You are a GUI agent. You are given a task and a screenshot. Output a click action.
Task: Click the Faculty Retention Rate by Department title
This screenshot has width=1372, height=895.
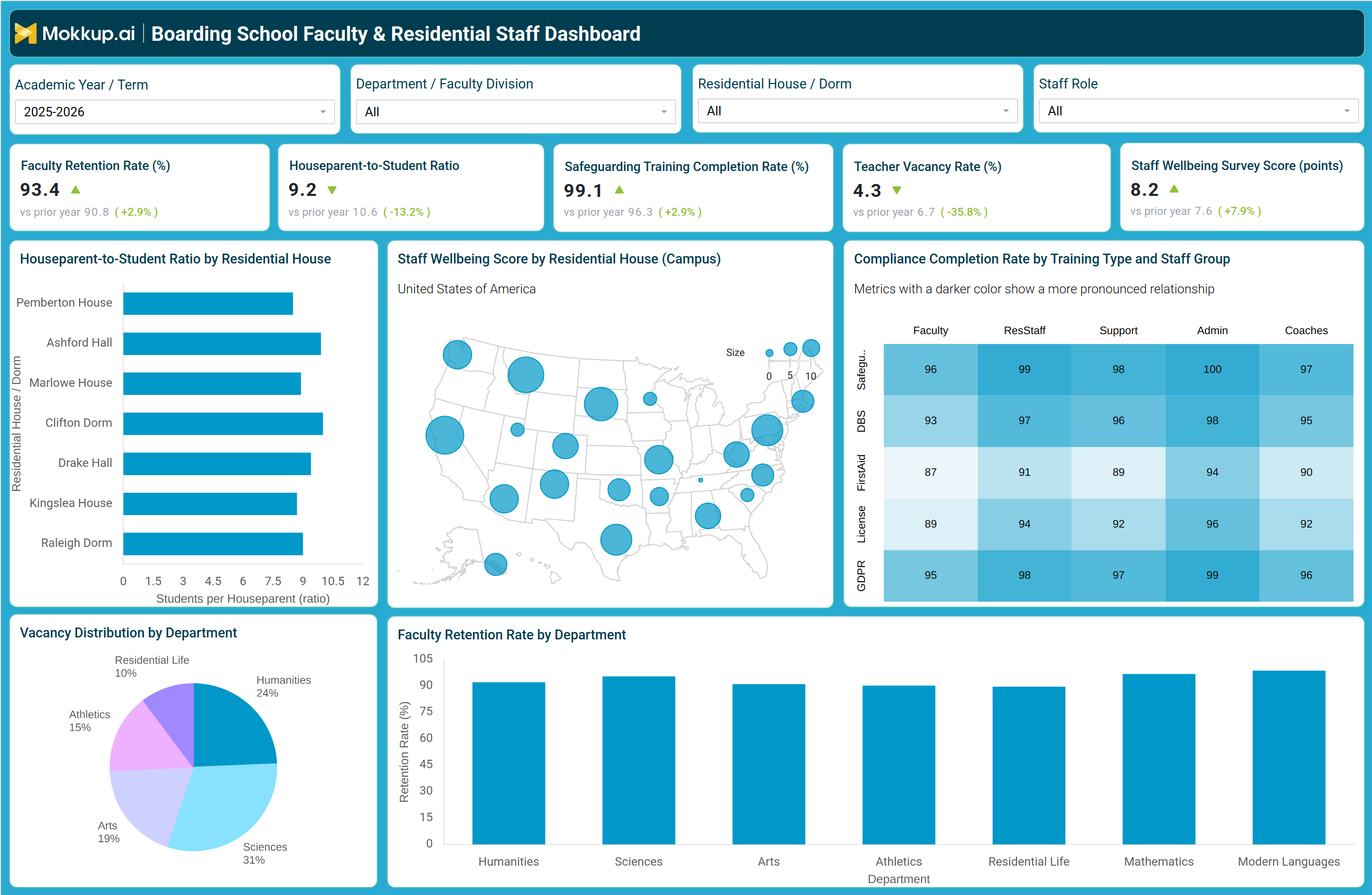point(512,634)
